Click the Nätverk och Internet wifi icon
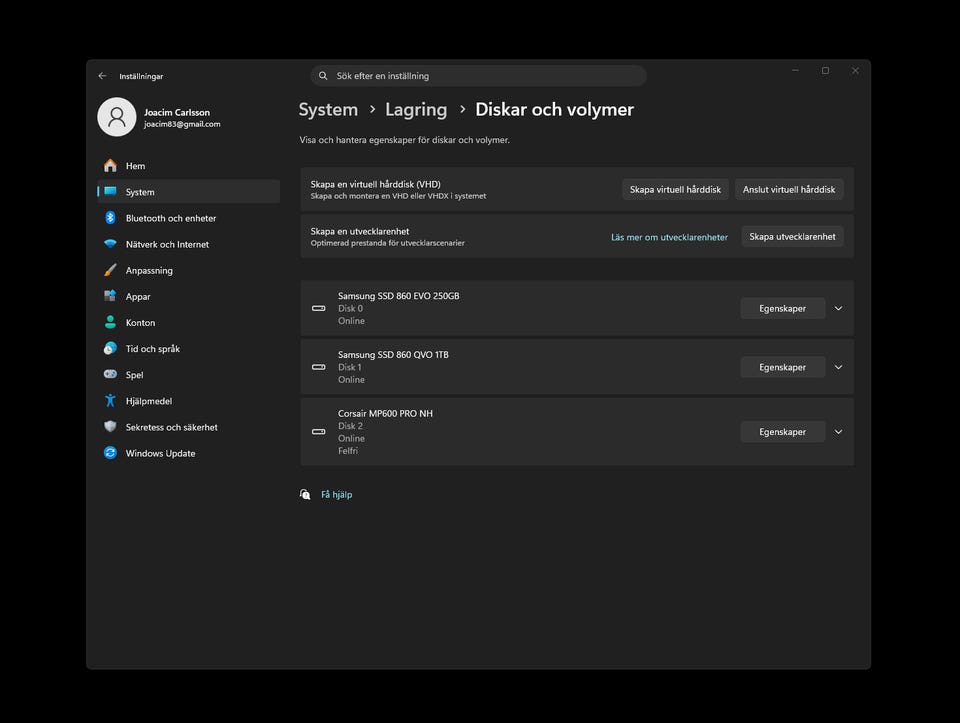Screen dimensions: 960x723 110,244
